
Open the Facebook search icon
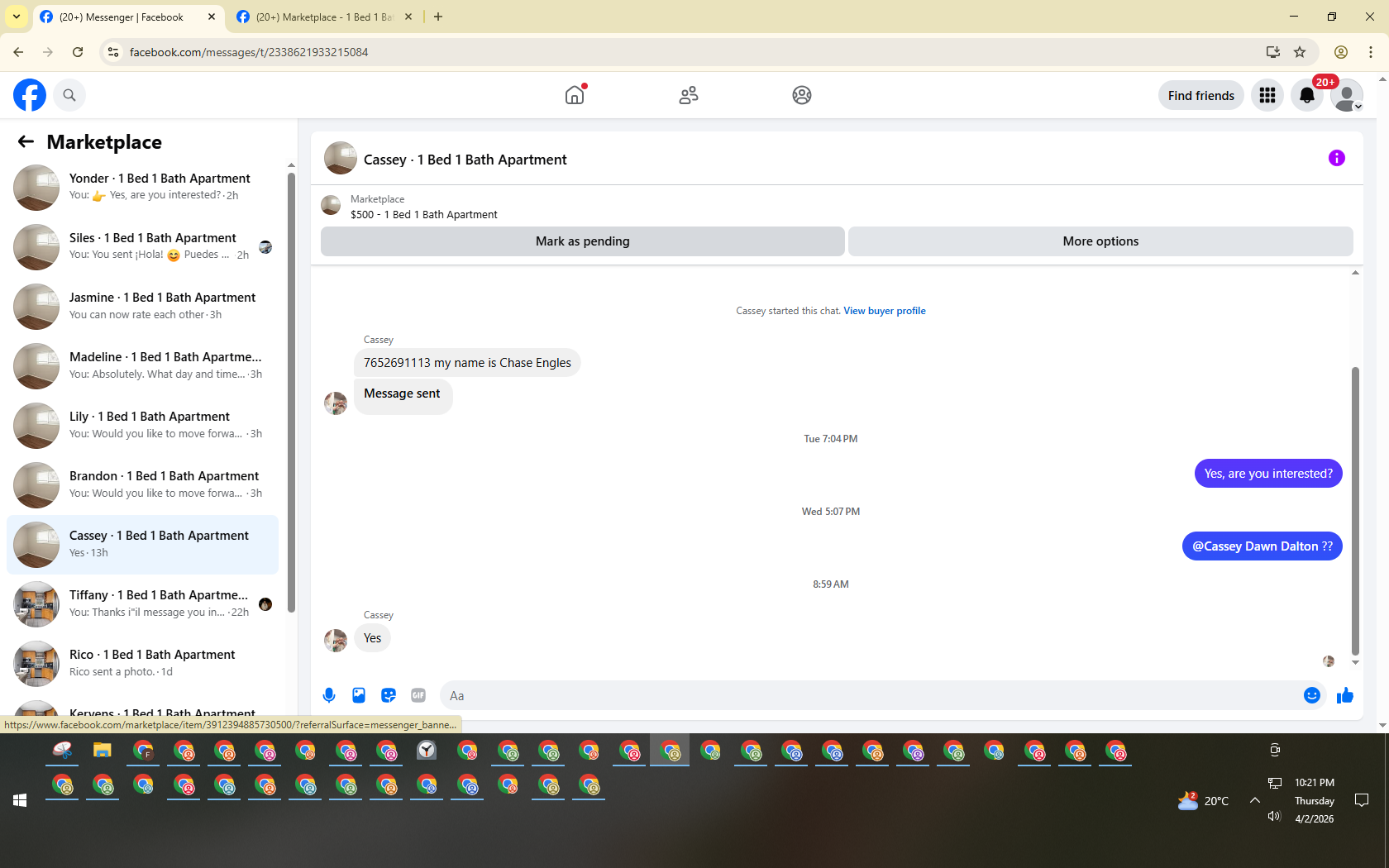(x=69, y=95)
